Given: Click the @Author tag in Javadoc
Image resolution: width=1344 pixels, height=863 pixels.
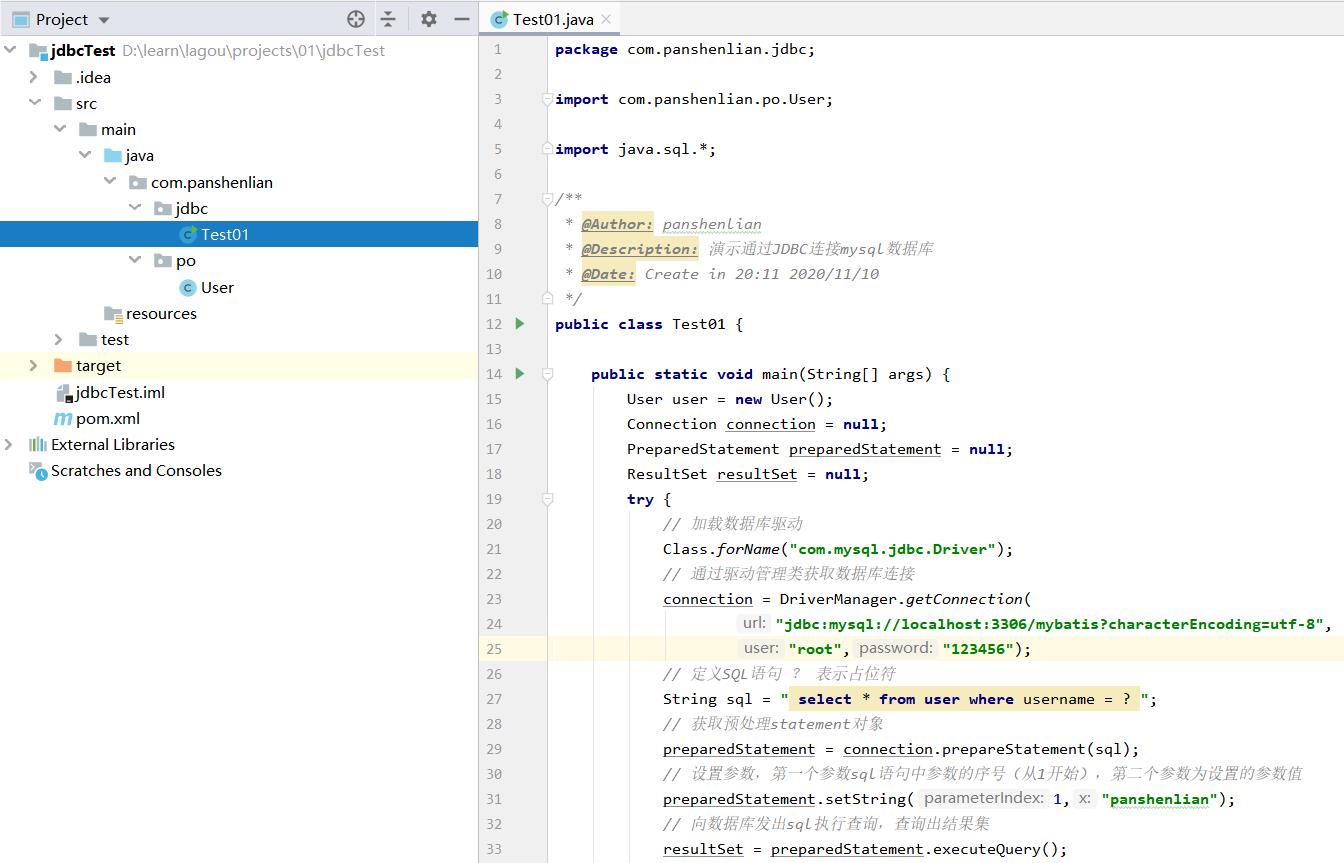Looking at the screenshot, I should [617, 224].
